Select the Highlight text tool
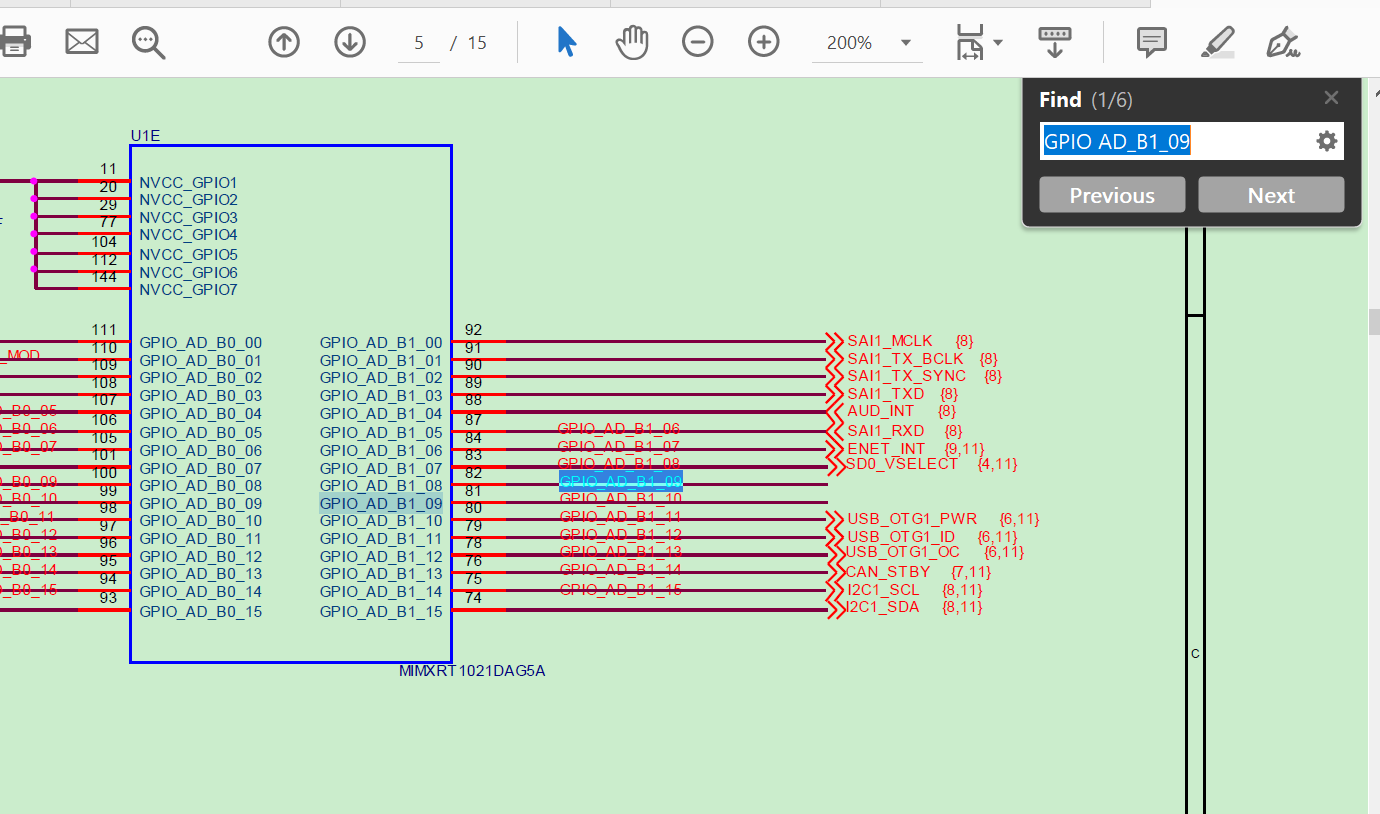The image size is (1380, 814). click(1218, 42)
